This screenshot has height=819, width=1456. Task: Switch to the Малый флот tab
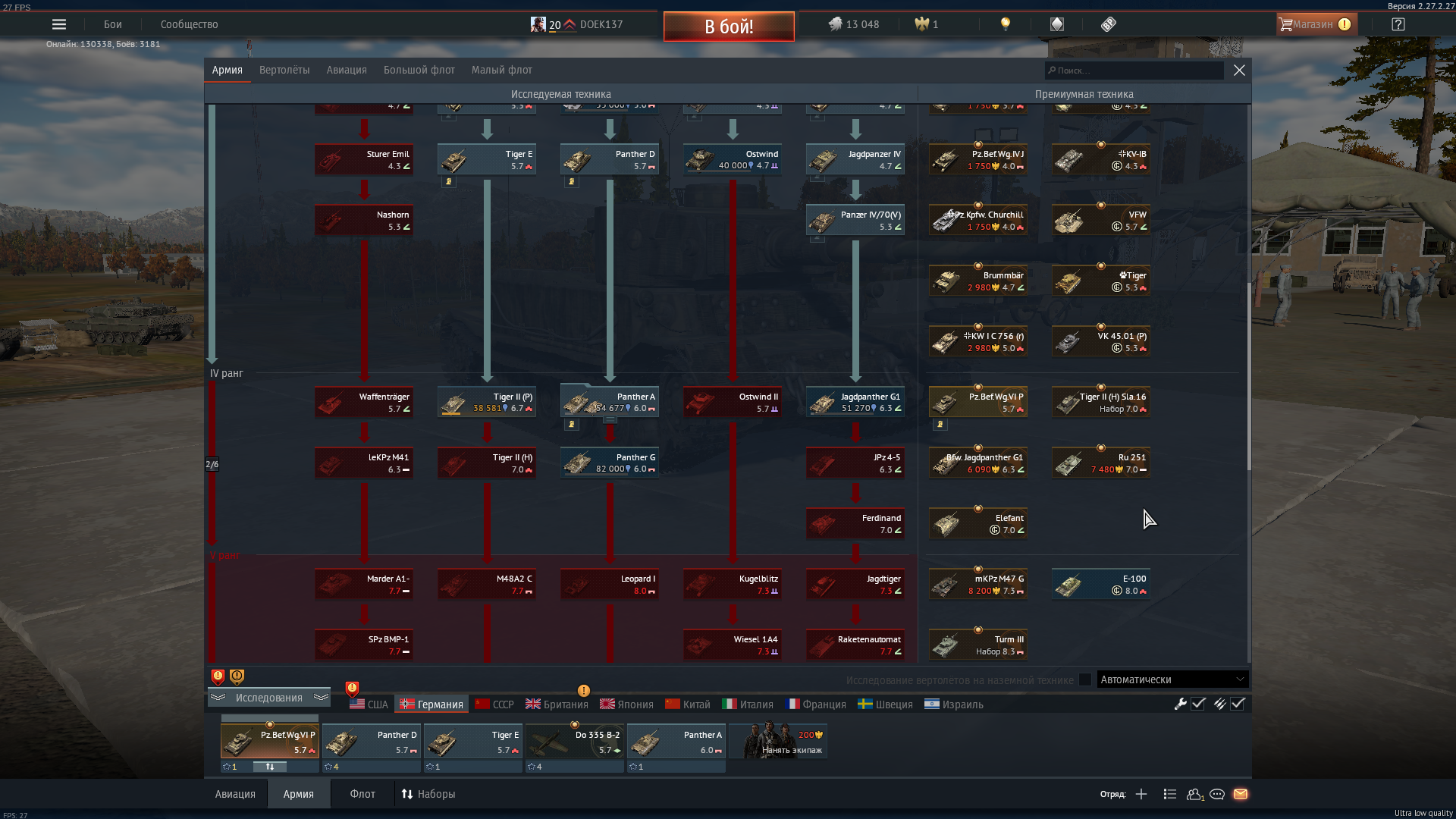click(x=502, y=70)
